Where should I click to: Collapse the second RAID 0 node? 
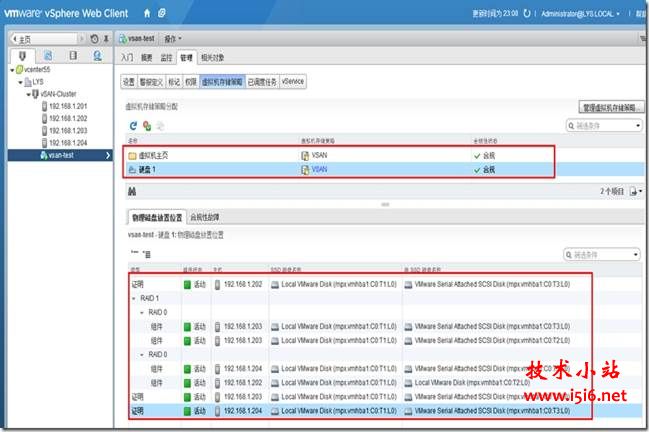pos(142,355)
